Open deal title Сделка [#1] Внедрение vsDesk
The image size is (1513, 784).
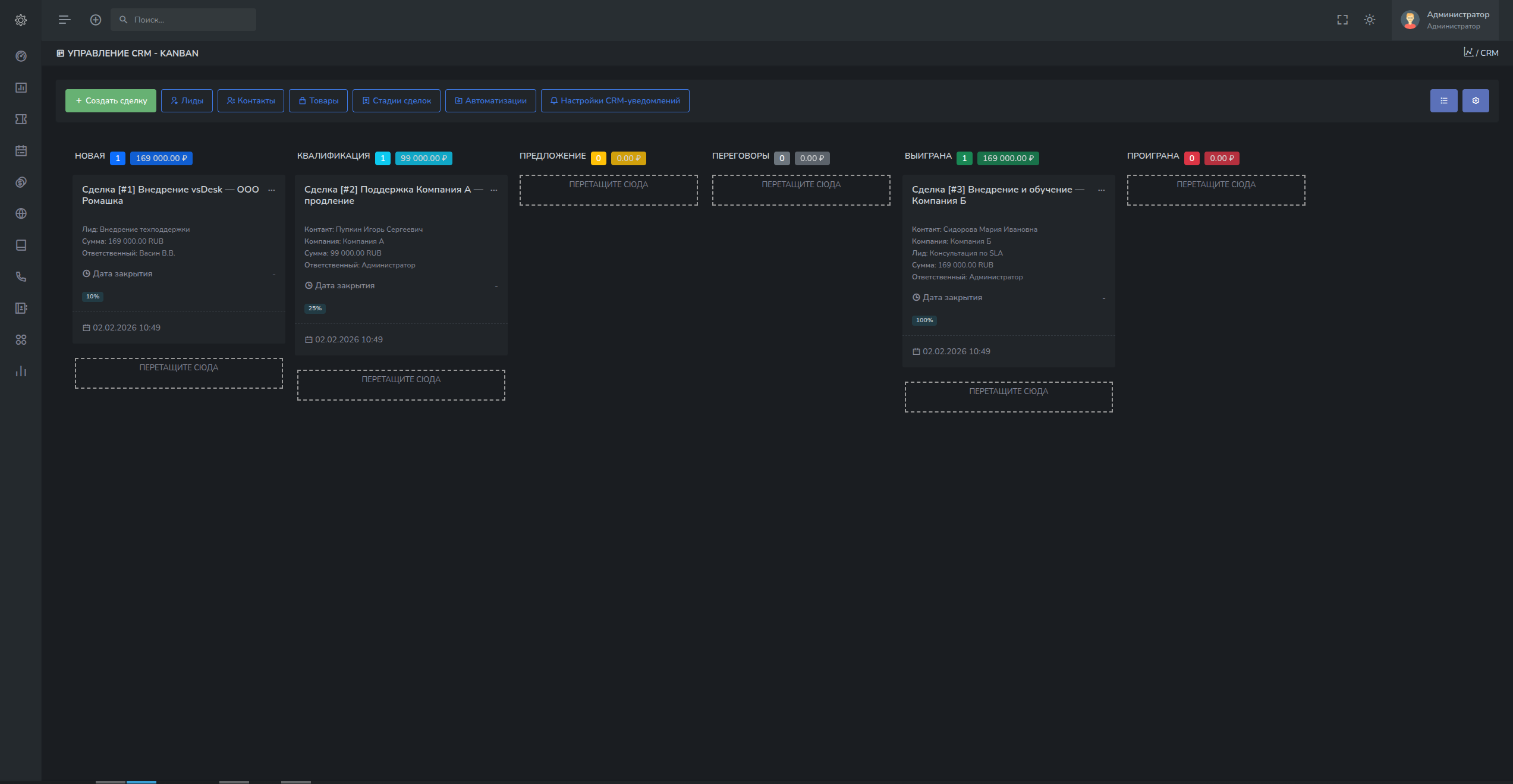tap(171, 195)
